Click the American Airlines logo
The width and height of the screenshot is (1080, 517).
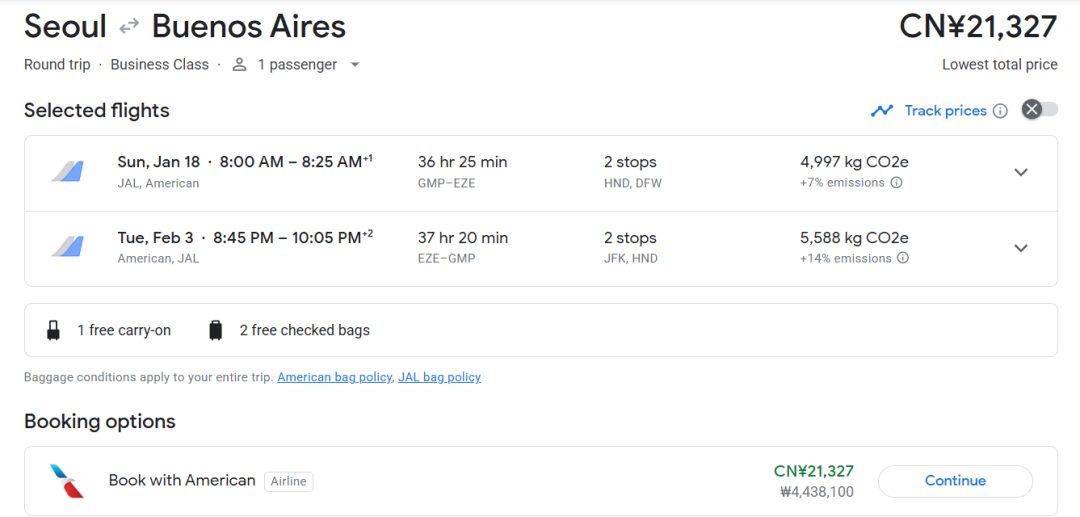click(67, 481)
